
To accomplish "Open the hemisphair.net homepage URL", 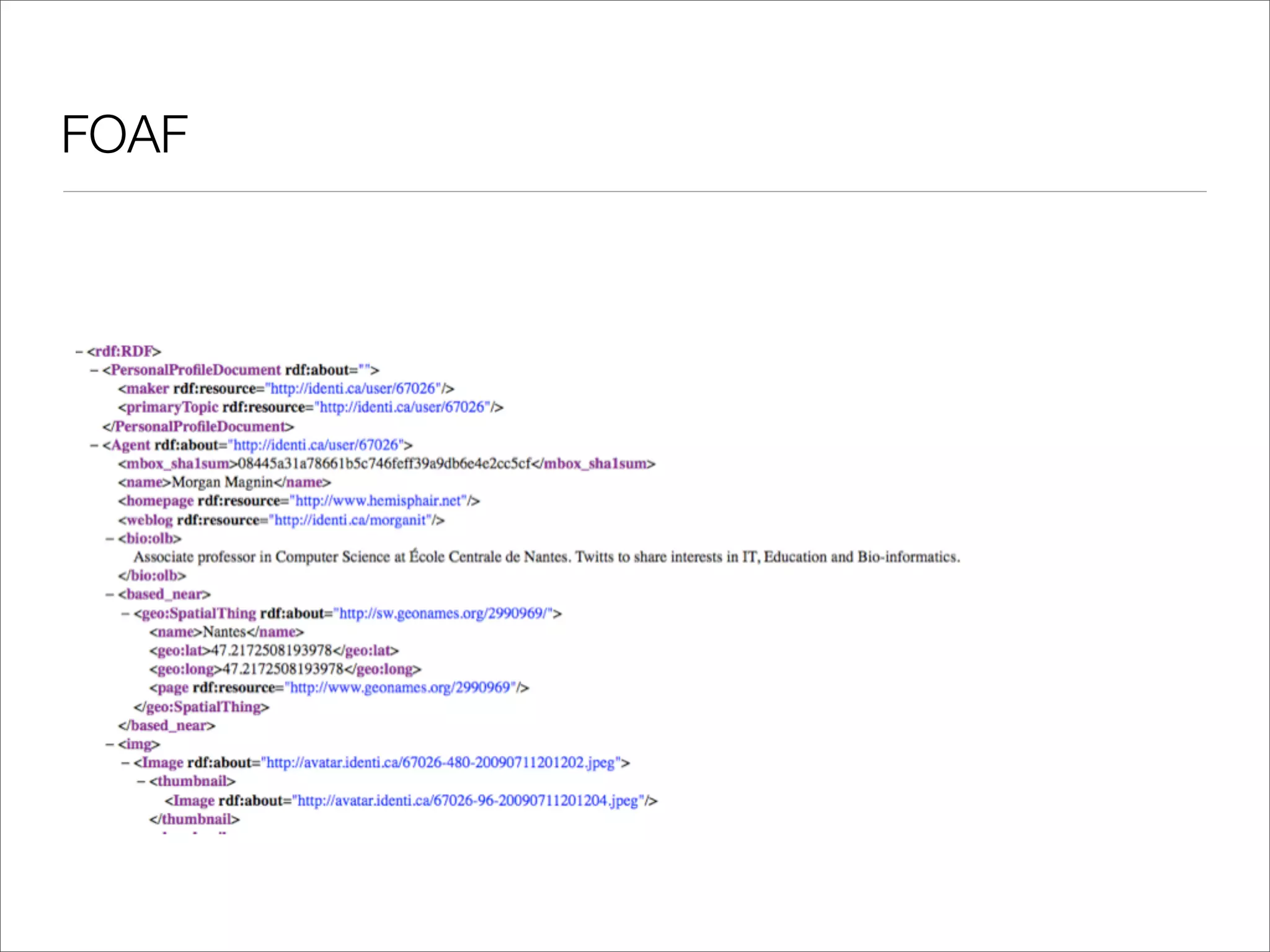I will (381, 501).
